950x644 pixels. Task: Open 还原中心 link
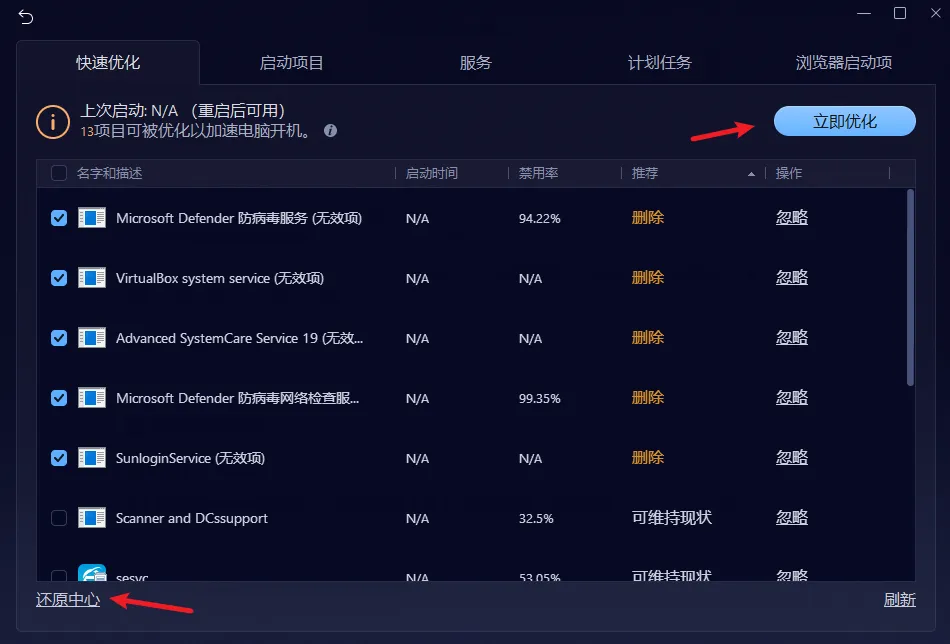tap(68, 600)
